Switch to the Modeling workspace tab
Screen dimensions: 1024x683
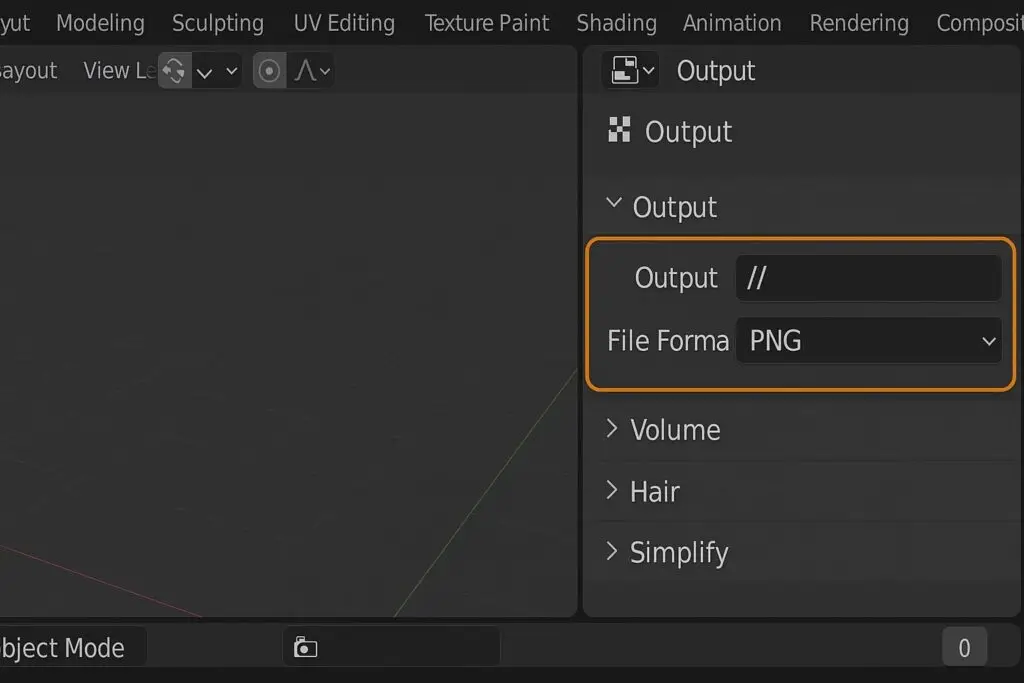coord(100,23)
